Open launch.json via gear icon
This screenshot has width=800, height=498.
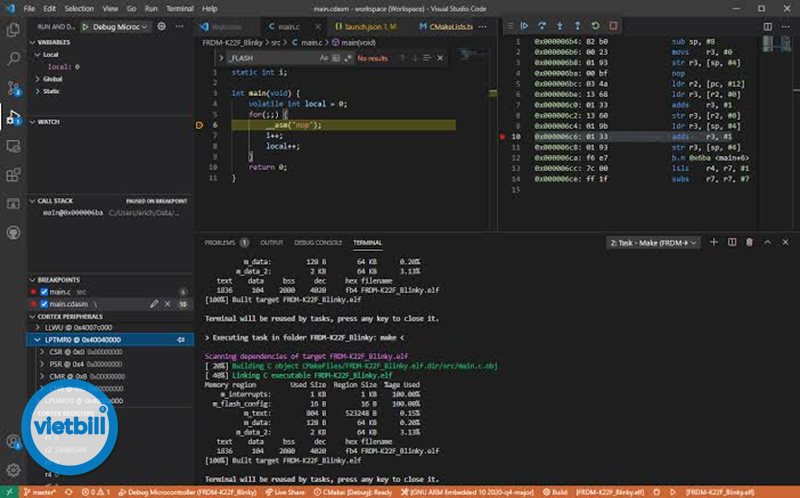pyautogui.click(x=162, y=27)
